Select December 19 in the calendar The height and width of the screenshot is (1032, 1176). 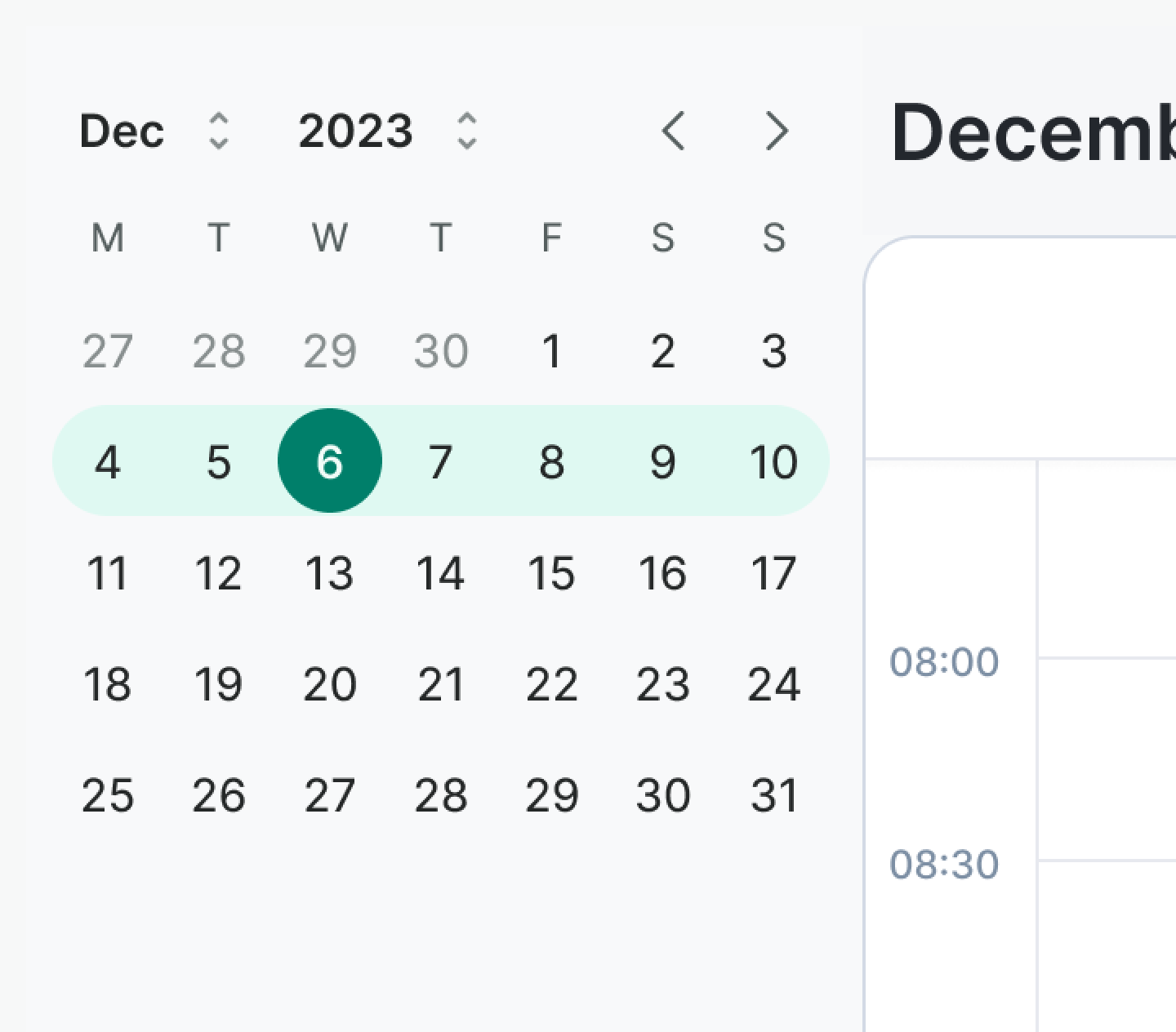(x=219, y=684)
